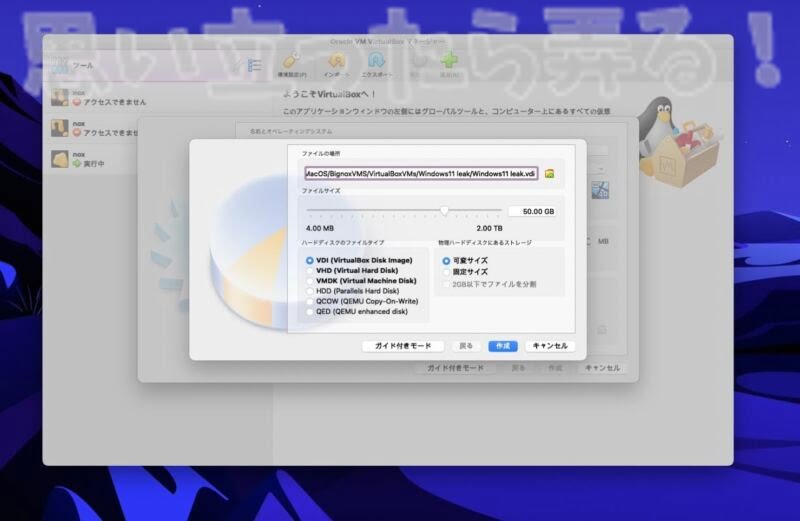Select VHD (Virtual Hard Disk) option

(352, 270)
